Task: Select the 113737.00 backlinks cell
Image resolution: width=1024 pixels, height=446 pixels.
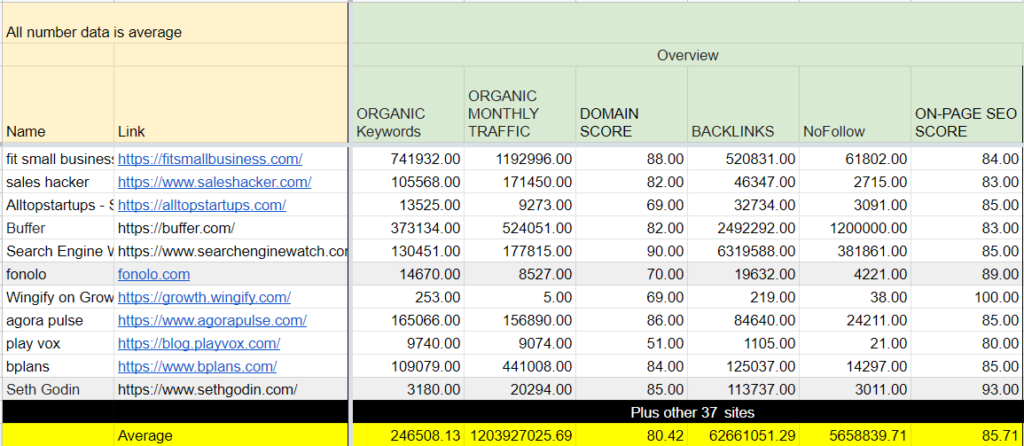Action: click(743, 390)
